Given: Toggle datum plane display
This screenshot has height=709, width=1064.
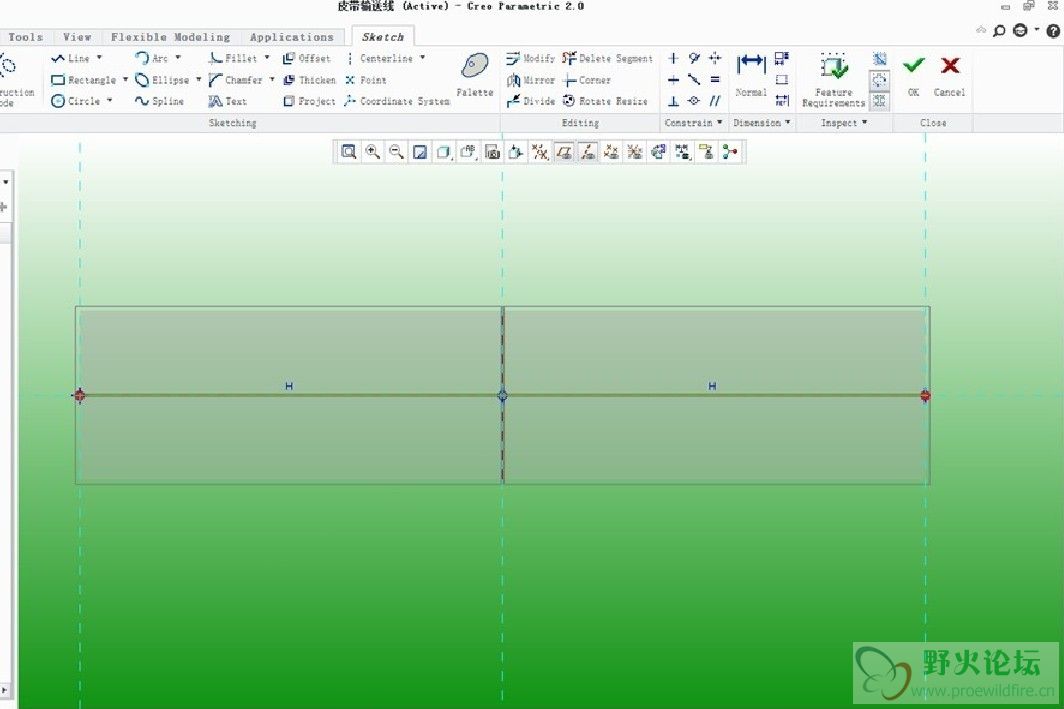Looking at the screenshot, I should pyautogui.click(x=564, y=152).
